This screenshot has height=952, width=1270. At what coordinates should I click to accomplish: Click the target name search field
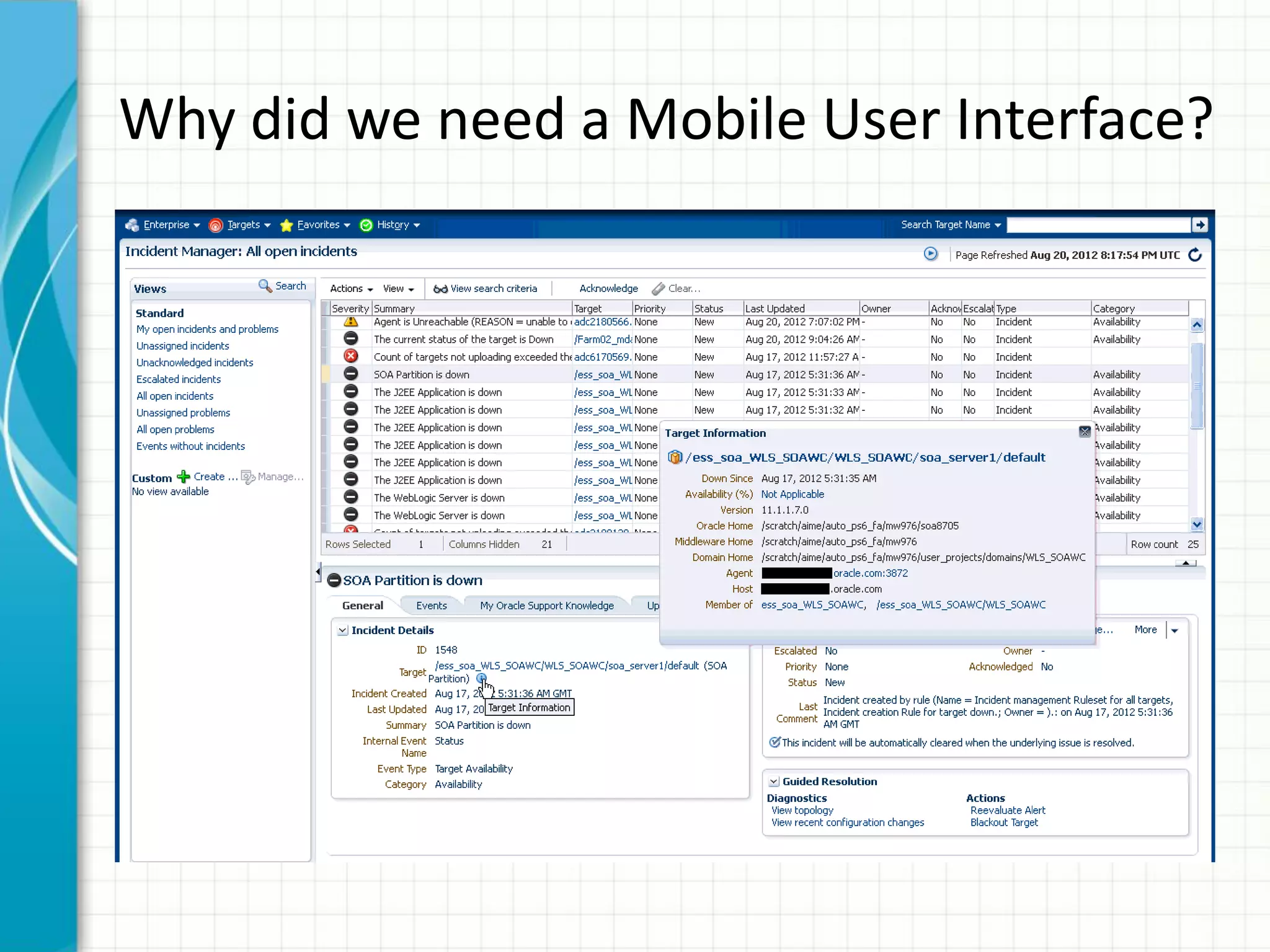(1098, 225)
